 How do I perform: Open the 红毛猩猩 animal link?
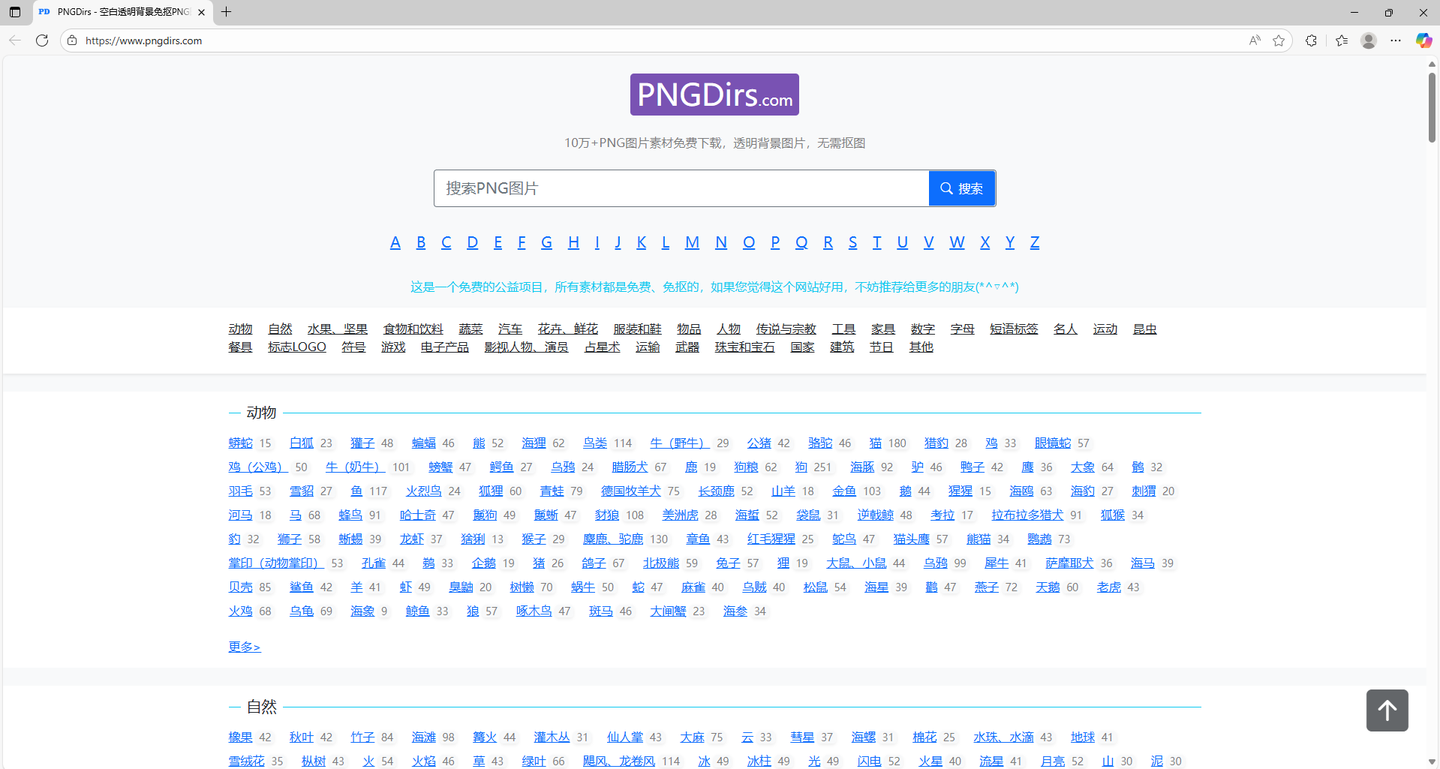771,539
